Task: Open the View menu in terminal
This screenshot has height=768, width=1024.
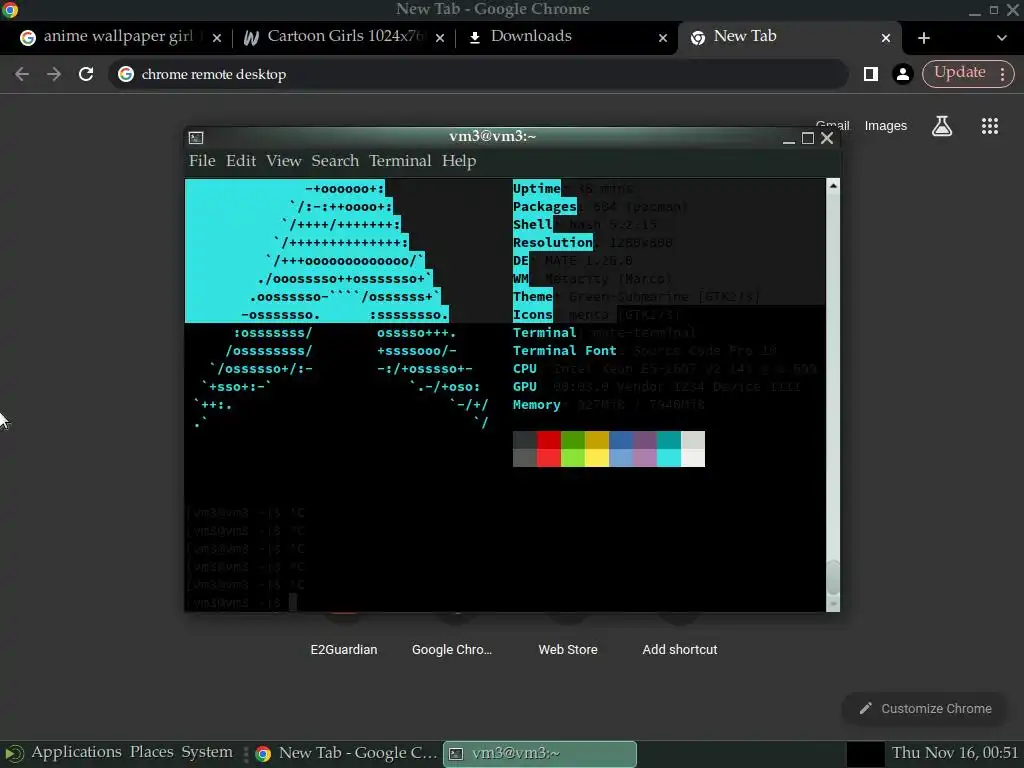Action: coord(283,161)
